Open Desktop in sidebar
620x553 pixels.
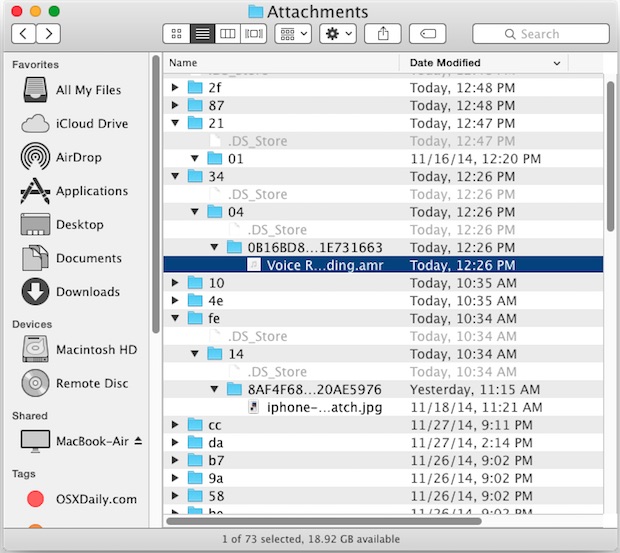pyautogui.click(x=74, y=225)
